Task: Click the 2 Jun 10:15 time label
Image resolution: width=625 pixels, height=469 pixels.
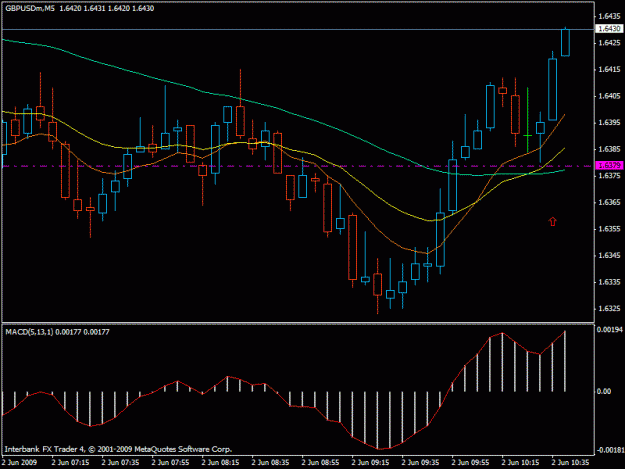Action: coord(521,463)
